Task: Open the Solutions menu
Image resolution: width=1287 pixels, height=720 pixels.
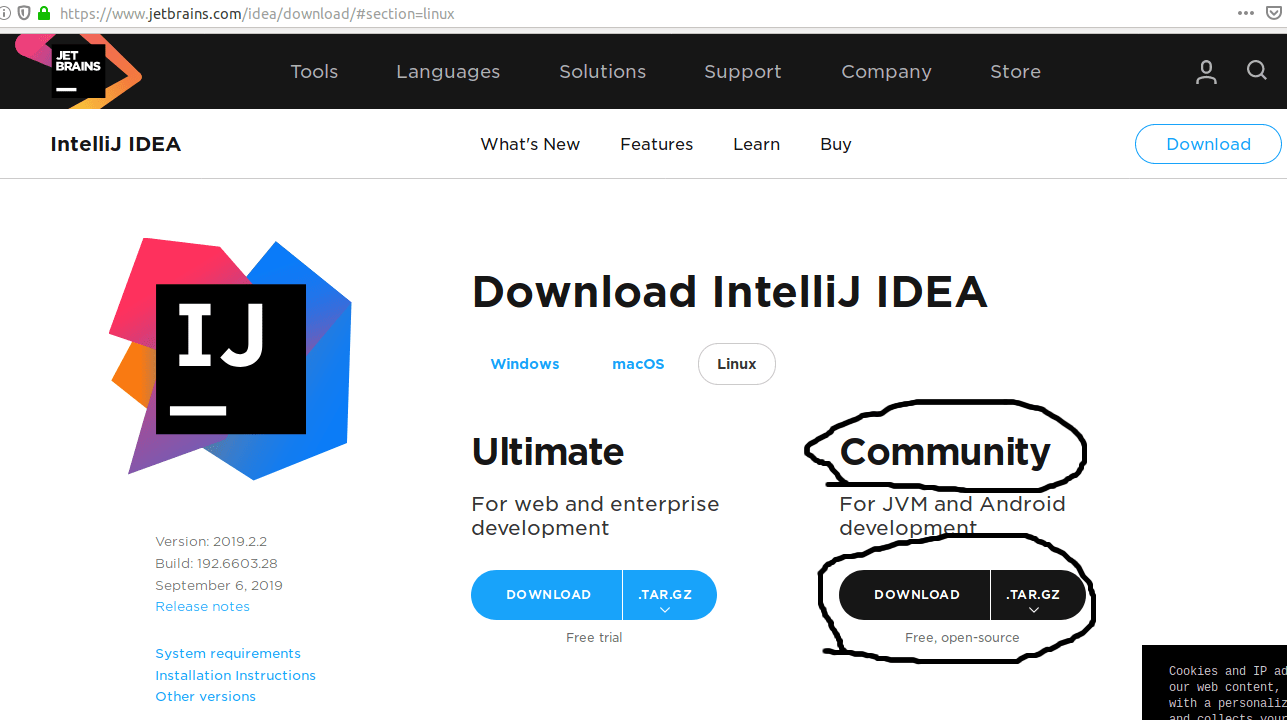Action: [602, 72]
